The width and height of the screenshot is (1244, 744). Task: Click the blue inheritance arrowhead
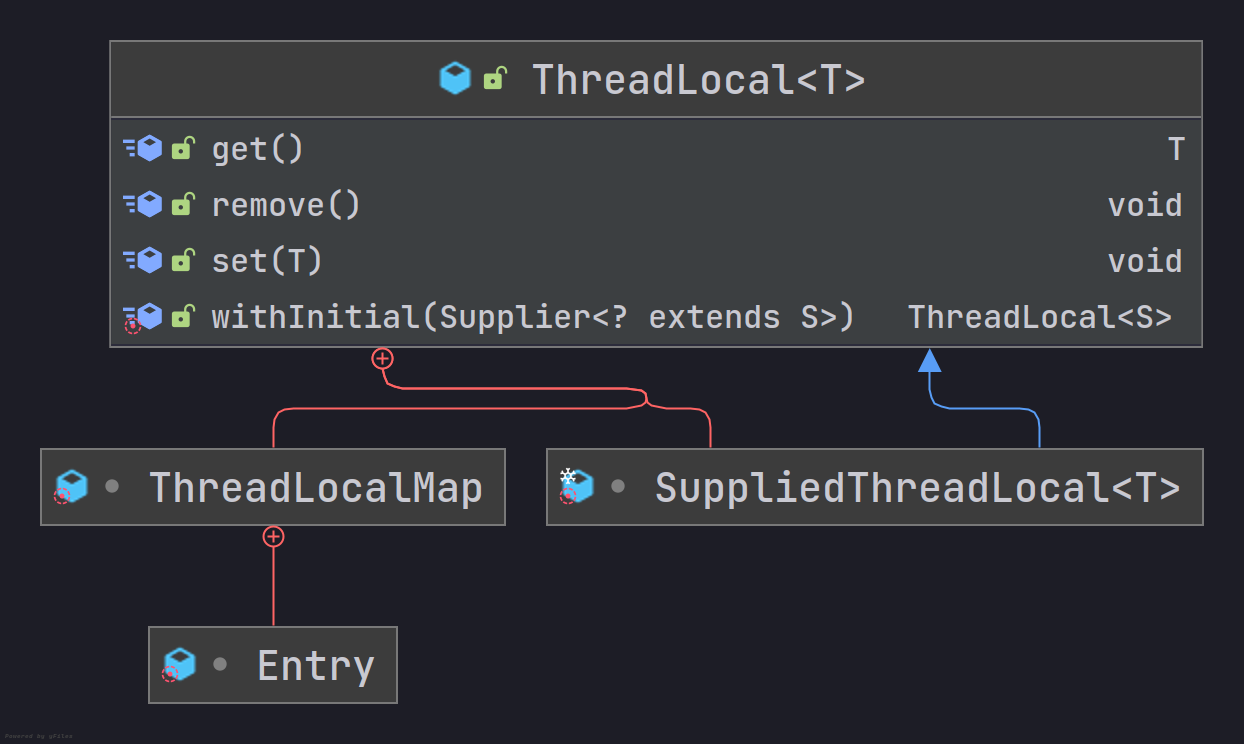pos(930,360)
